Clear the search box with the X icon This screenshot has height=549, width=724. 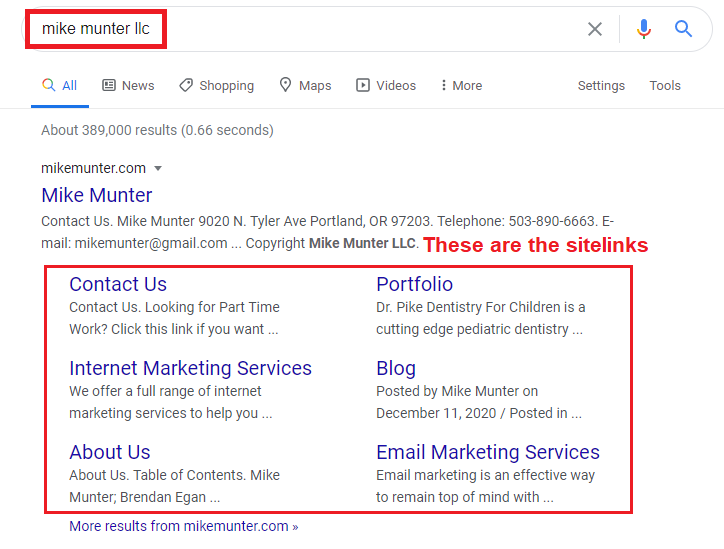coord(595,29)
